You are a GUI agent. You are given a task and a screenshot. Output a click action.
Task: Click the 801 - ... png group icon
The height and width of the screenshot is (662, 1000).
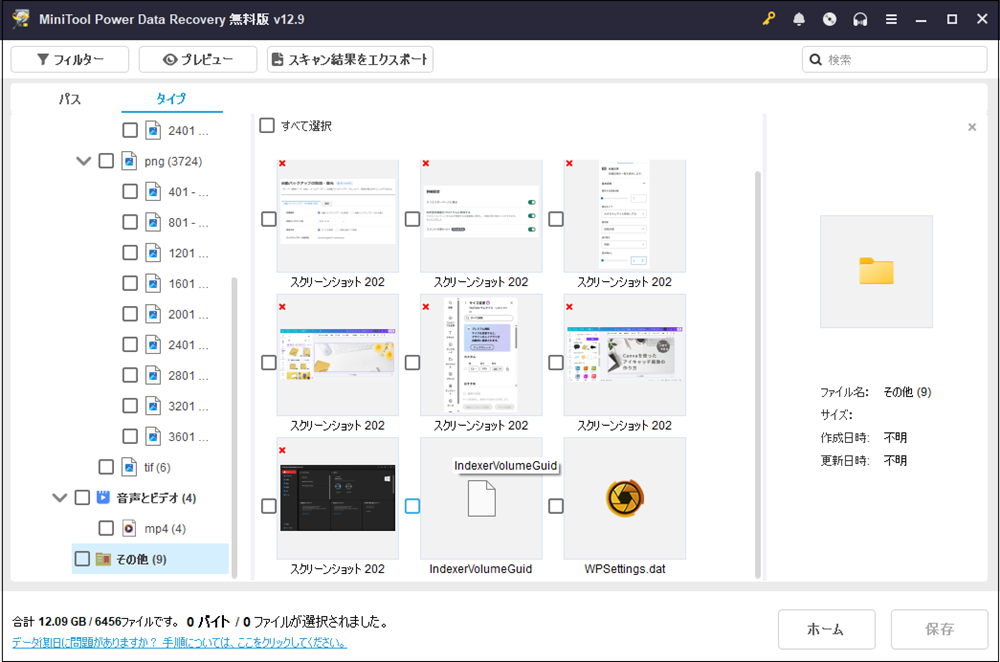(x=153, y=223)
